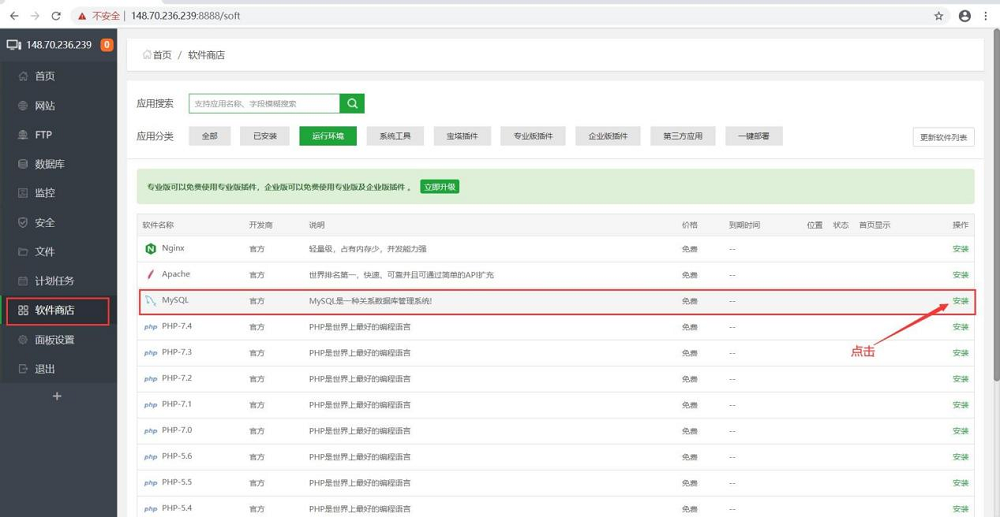
Task: Click the PHP-5.6 software name
Action: coord(177,456)
